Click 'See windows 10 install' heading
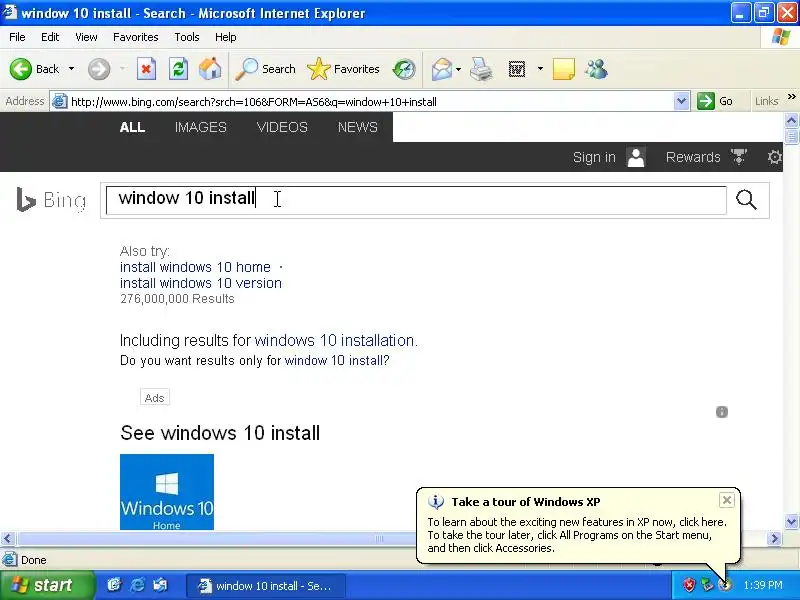Viewport: 800px width, 600px height. [220, 433]
